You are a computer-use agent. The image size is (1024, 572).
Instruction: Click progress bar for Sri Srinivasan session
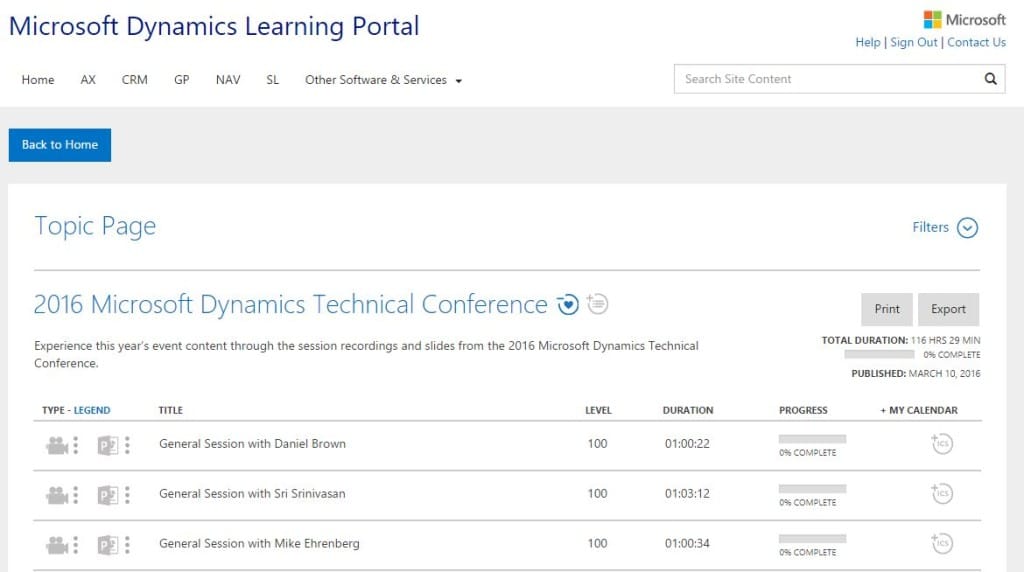point(812,488)
